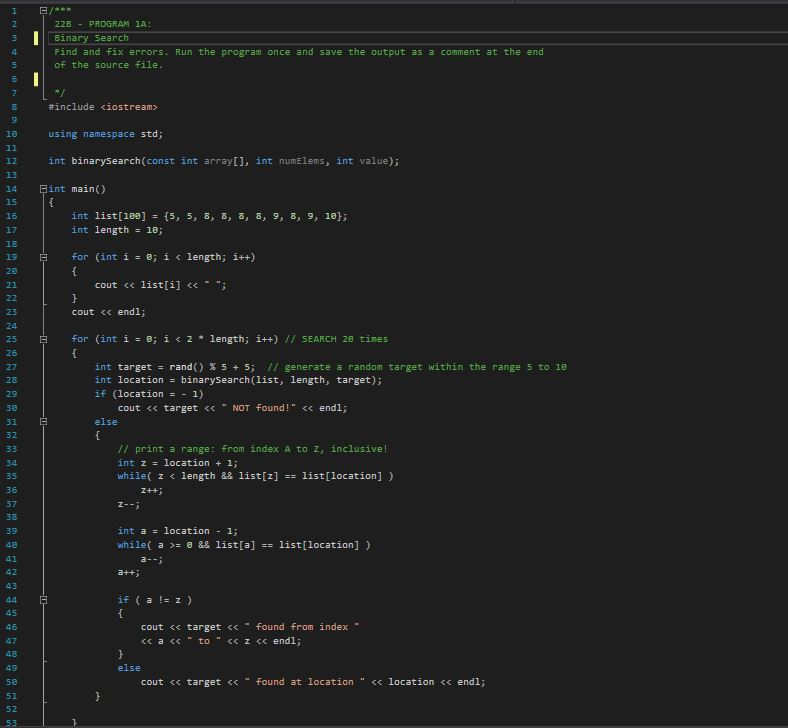Collapse the int main() function fold
The image size is (788, 728).
point(44,189)
